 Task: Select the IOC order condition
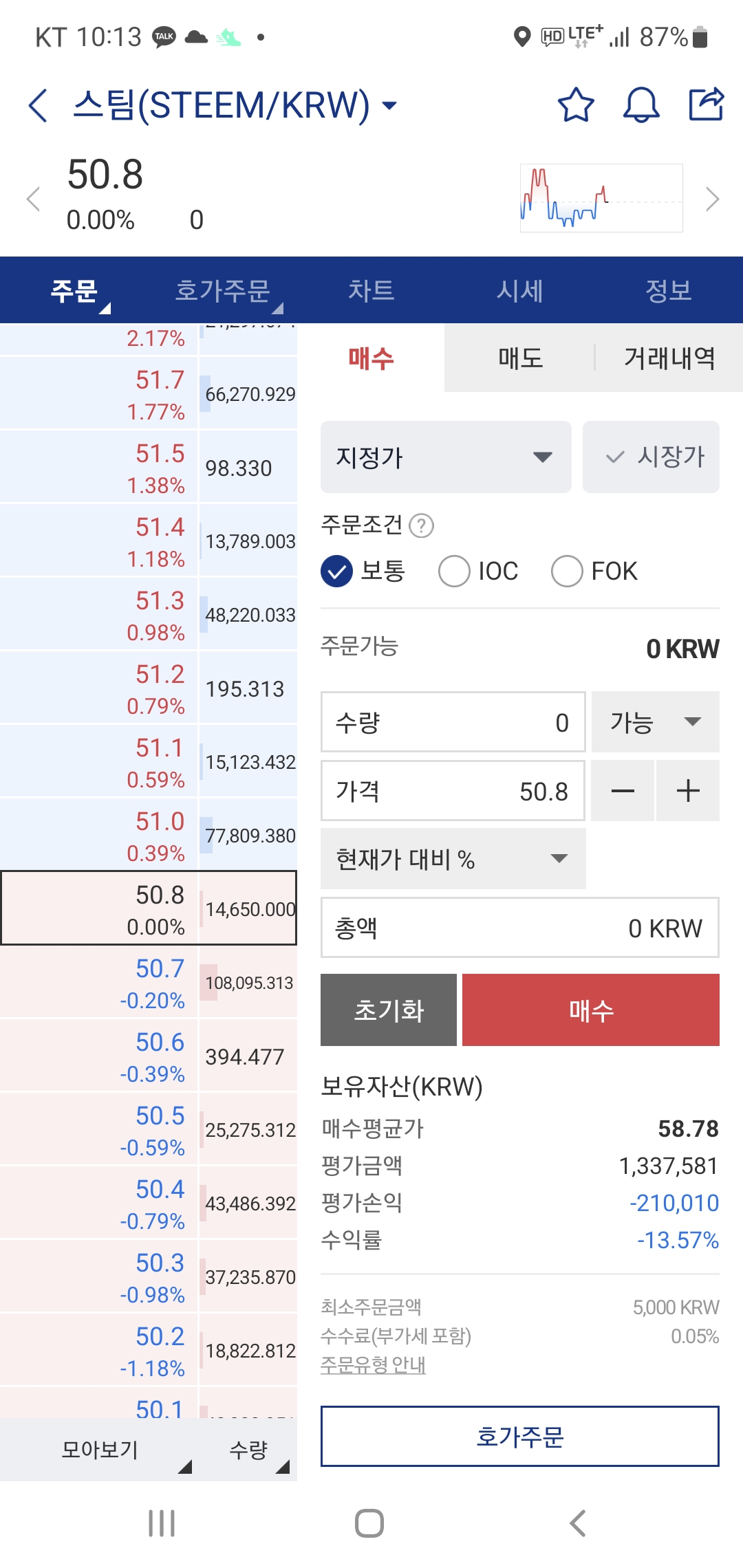coord(479,571)
